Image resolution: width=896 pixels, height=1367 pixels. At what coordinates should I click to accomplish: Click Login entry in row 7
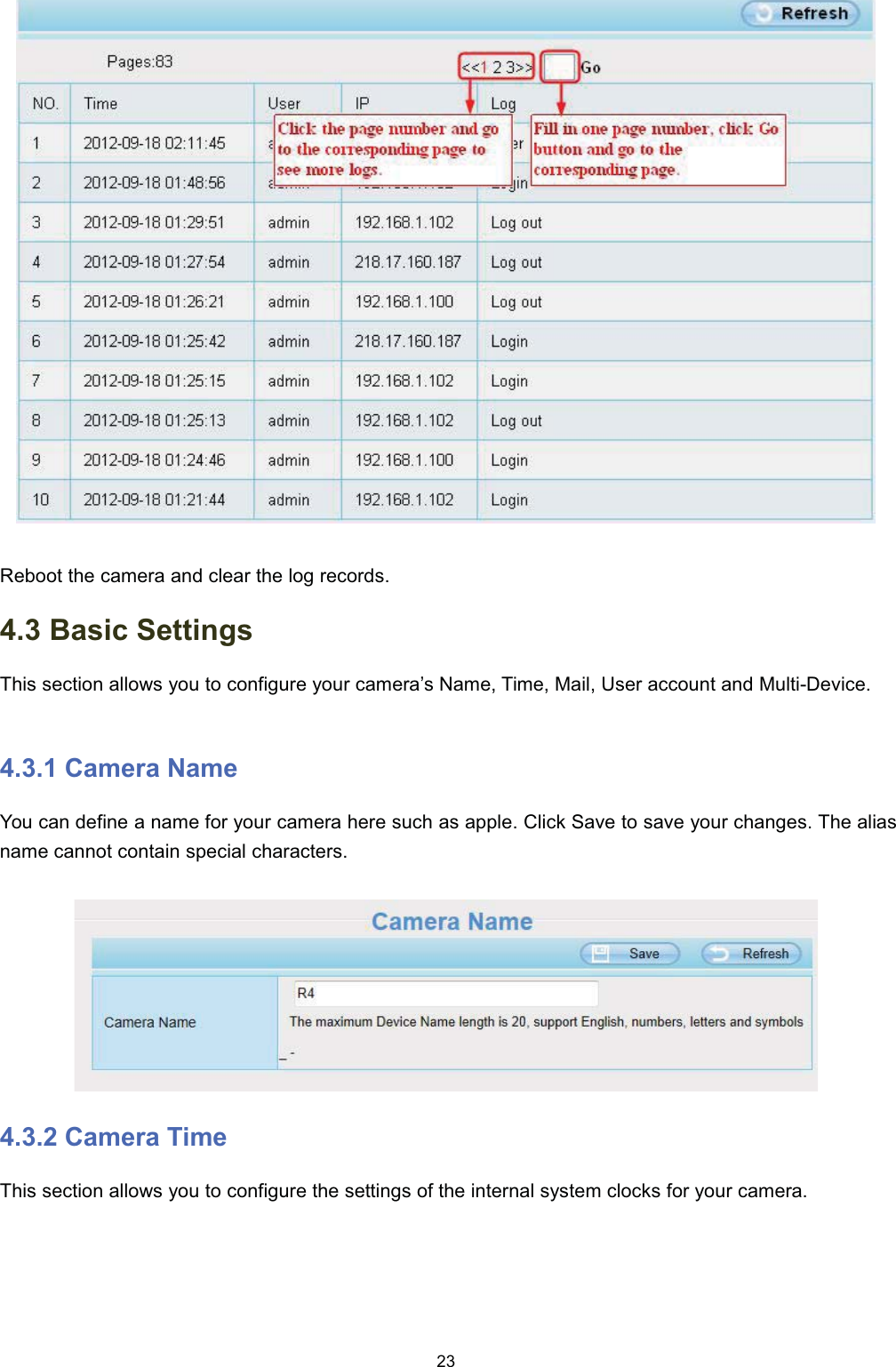tap(509, 381)
